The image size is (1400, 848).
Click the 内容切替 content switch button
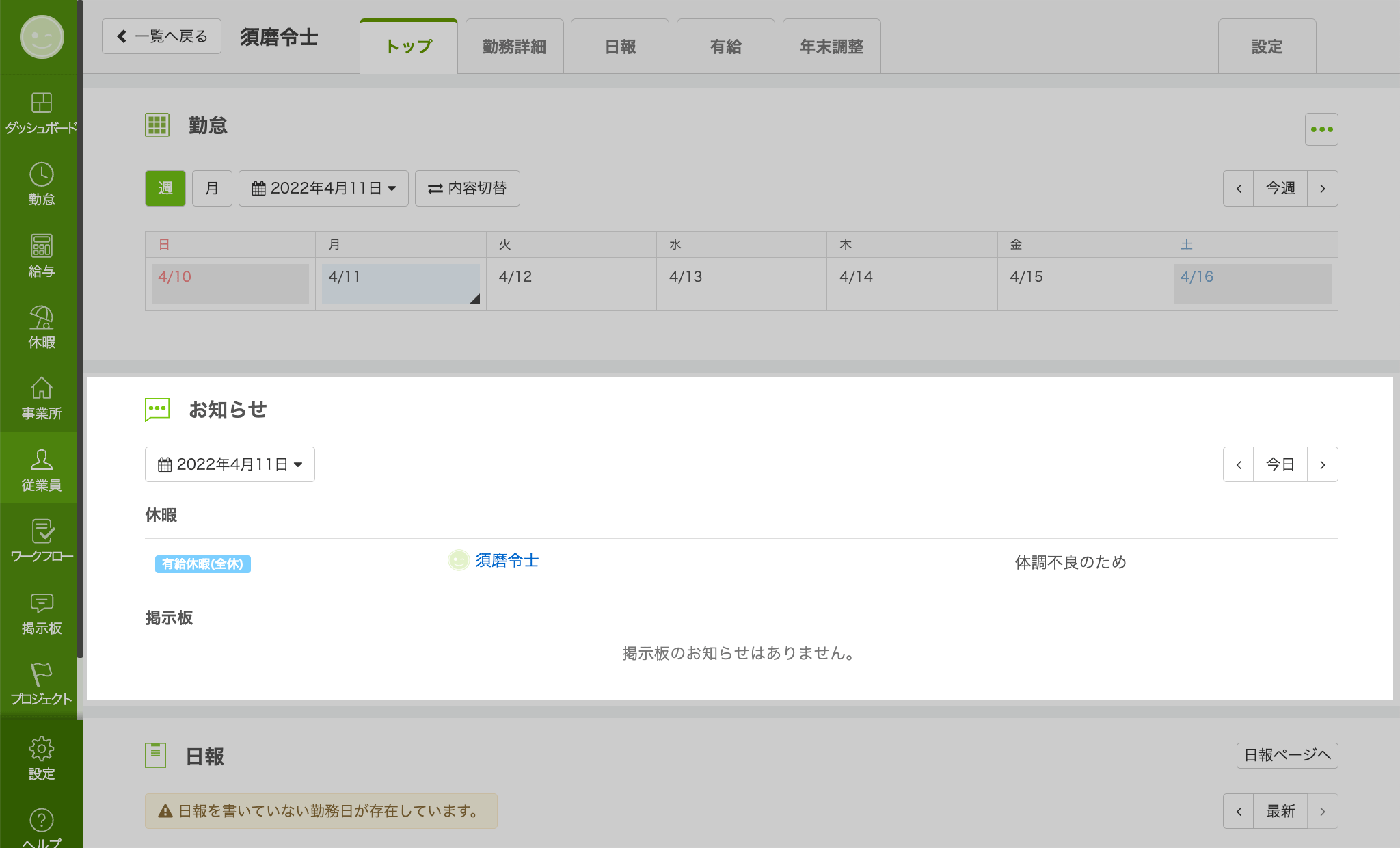point(467,188)
